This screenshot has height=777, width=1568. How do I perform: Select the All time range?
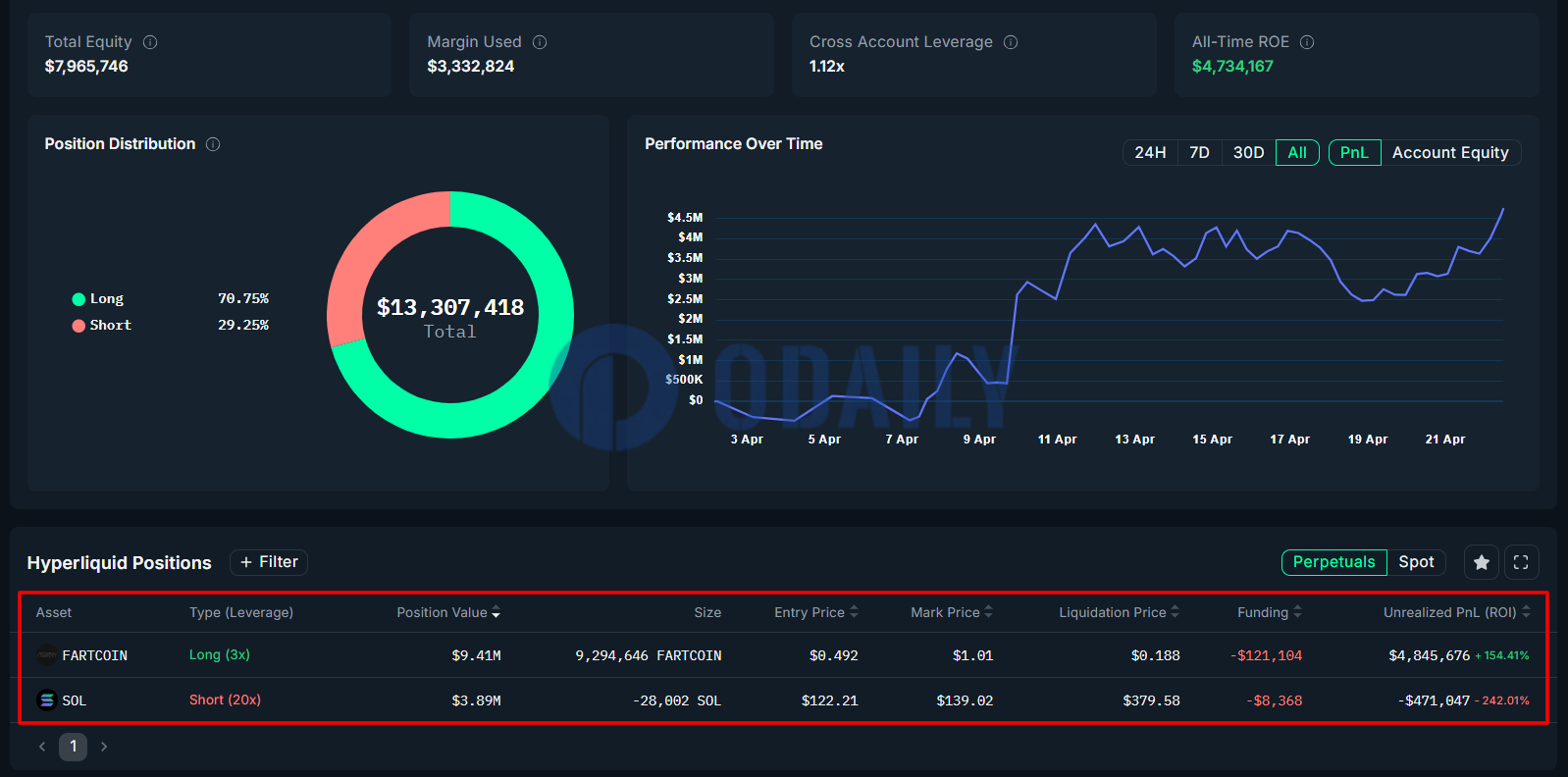click(1297, 153)
